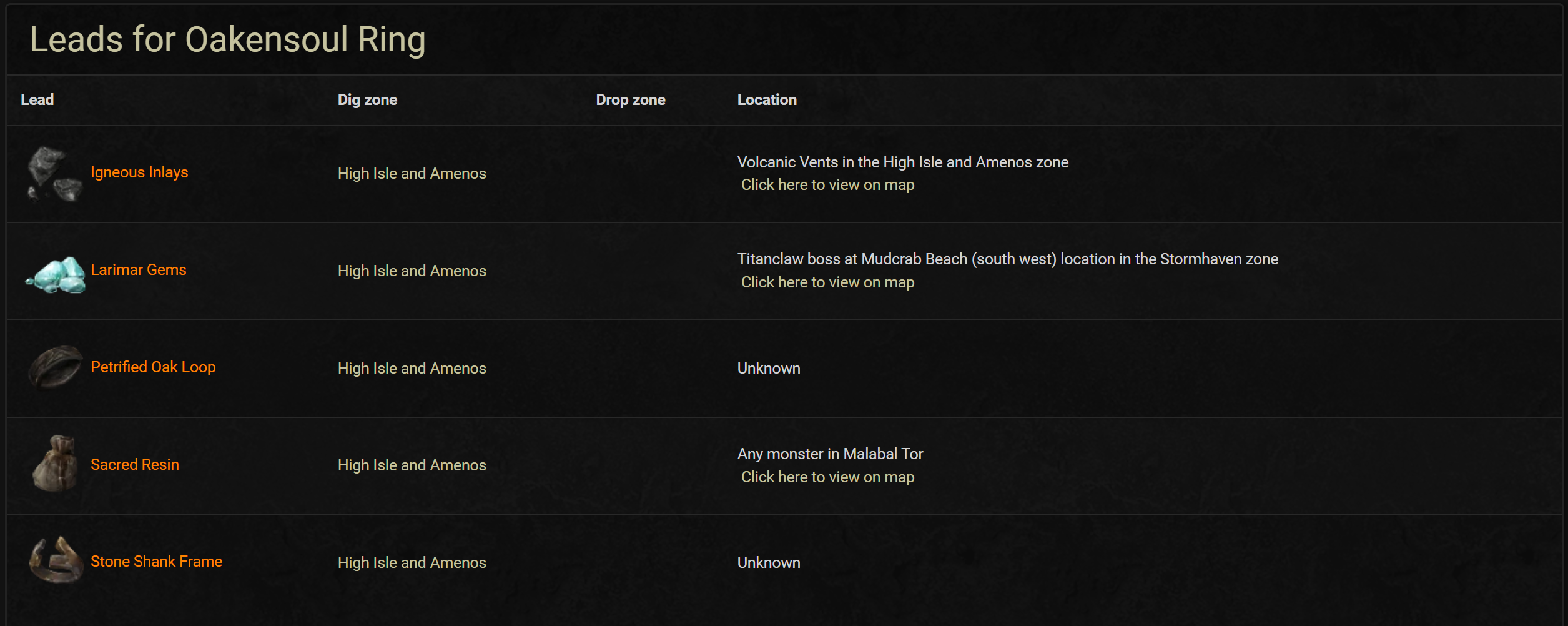Open the Stone Shank Frame lead link
The width and height of the screenshot is (1568, 626).
[x=156, y=562]
